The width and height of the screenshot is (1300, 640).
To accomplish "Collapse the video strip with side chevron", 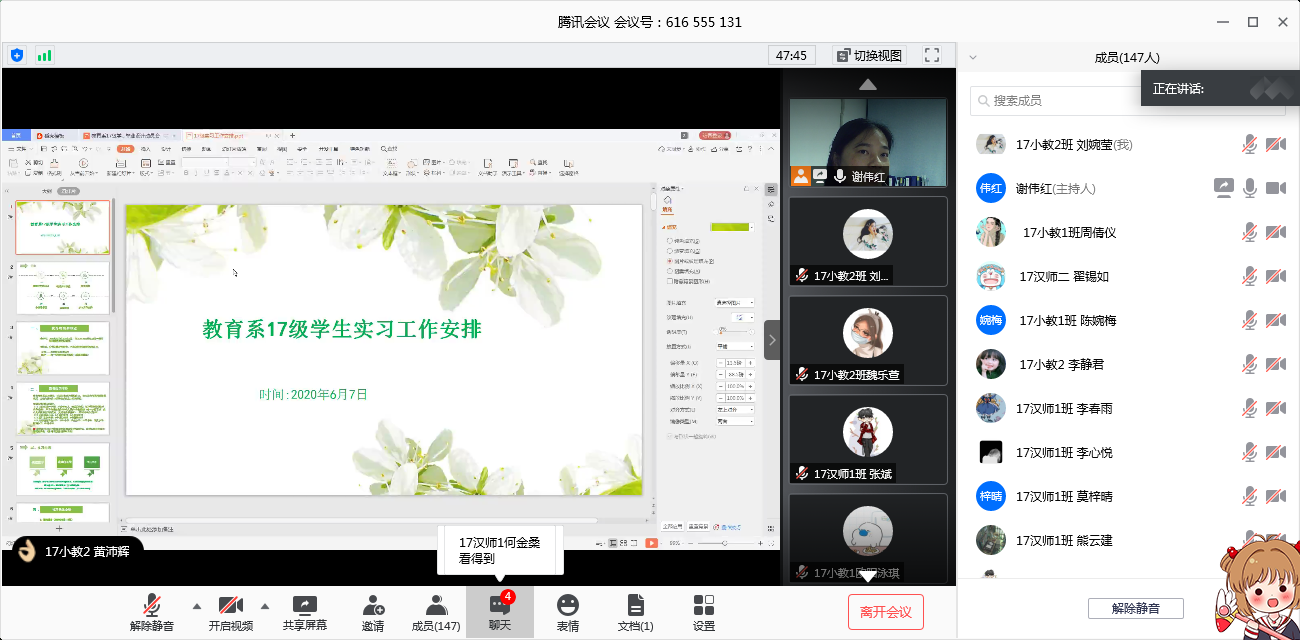I will [772, 340].
